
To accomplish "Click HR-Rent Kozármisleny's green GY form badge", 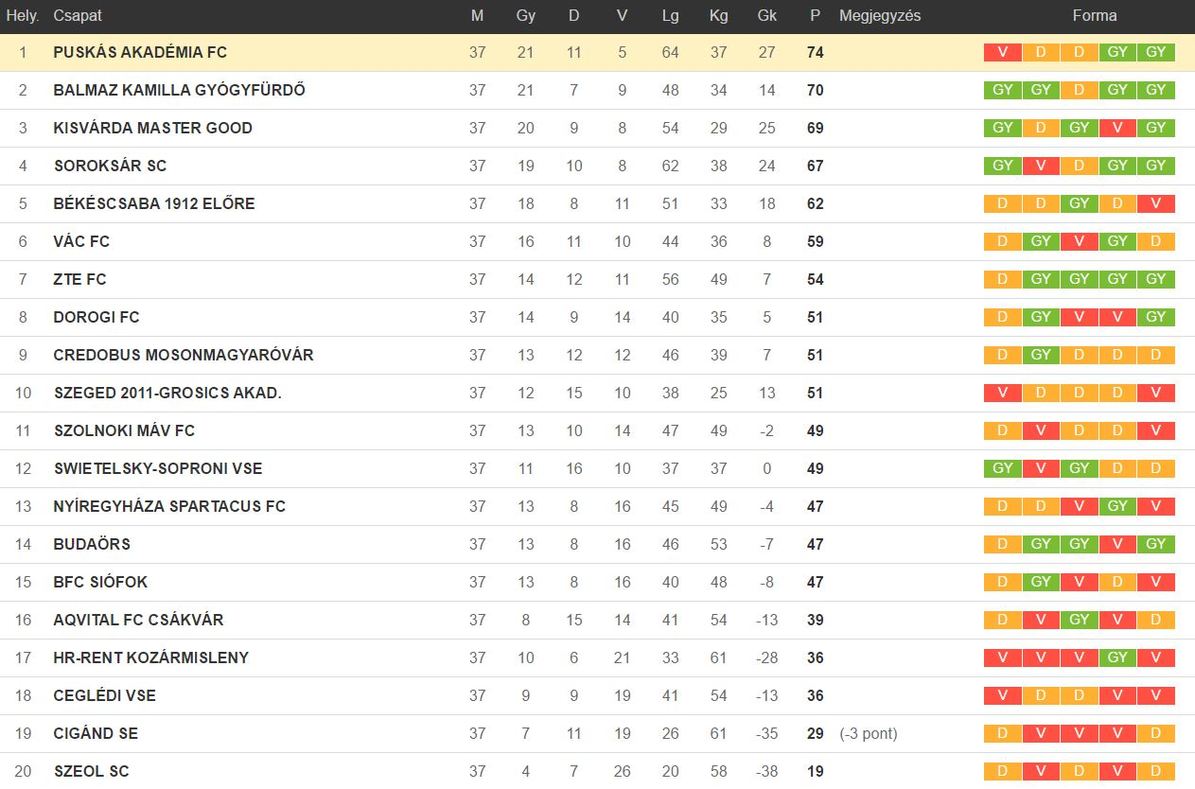I will coord(1117,657).
